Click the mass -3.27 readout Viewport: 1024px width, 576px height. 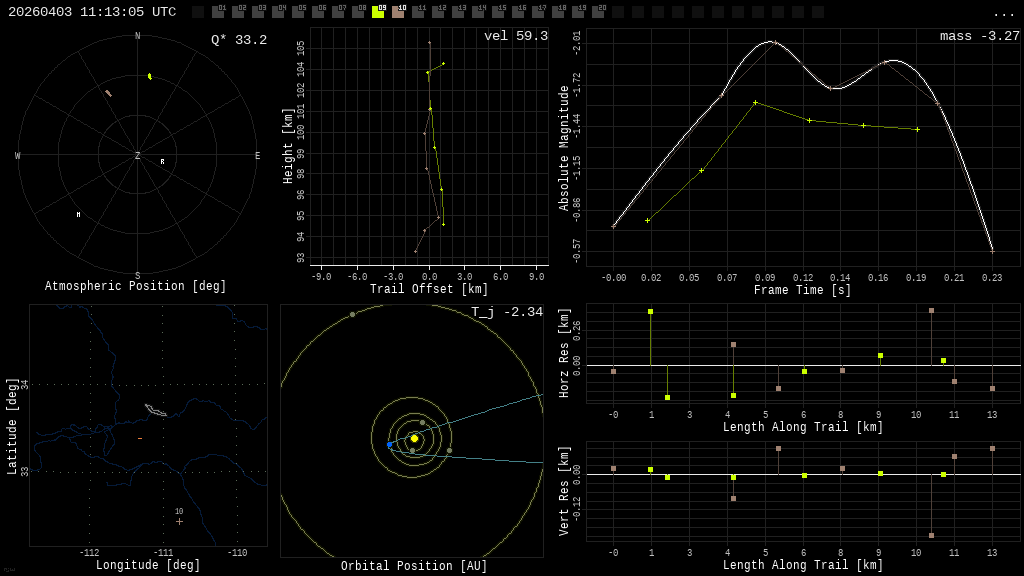tap(979, 36)
